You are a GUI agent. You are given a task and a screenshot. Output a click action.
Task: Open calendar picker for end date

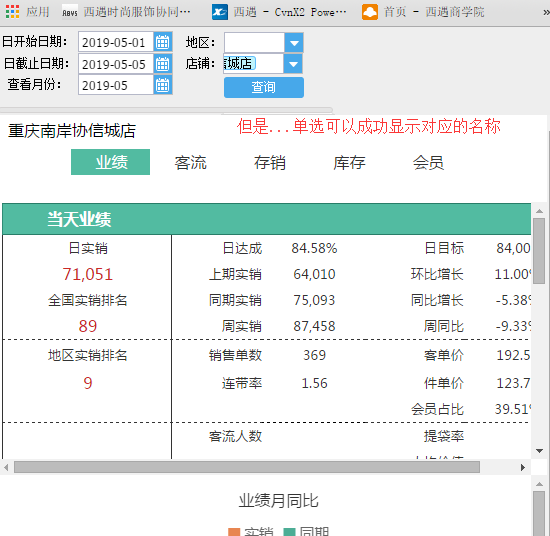[x=162, y=64]
